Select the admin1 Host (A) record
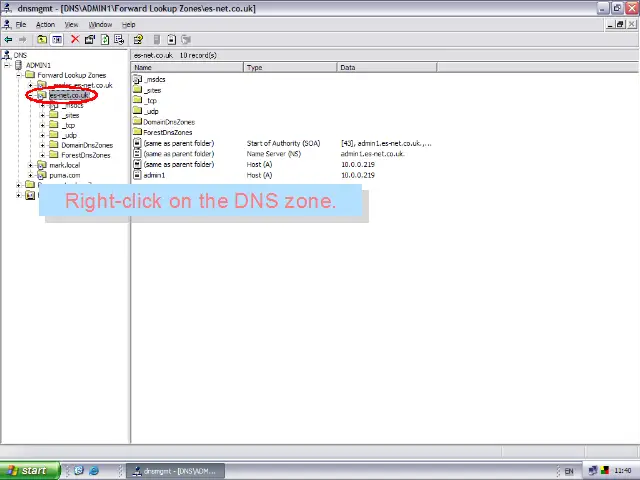Image resolution: width=640 pixels, height=480 pixels. point(154,175)
